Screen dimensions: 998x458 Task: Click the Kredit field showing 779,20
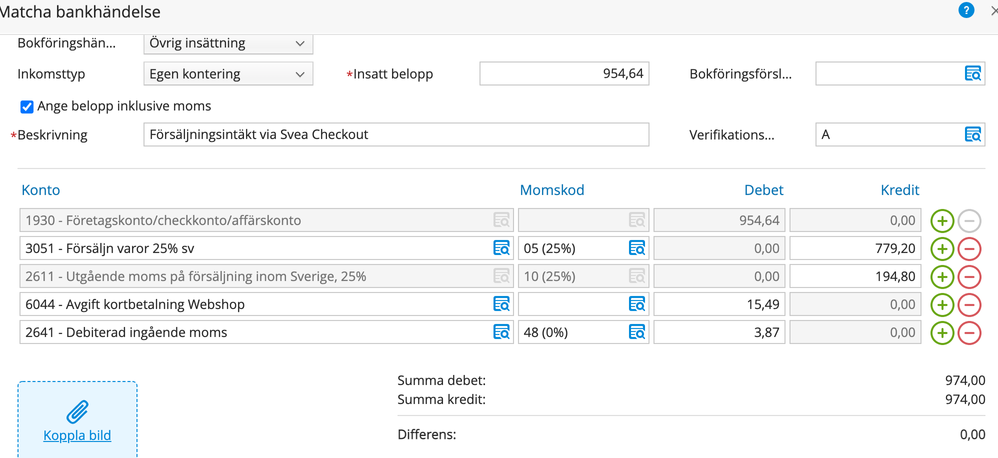tap(855, 248)
